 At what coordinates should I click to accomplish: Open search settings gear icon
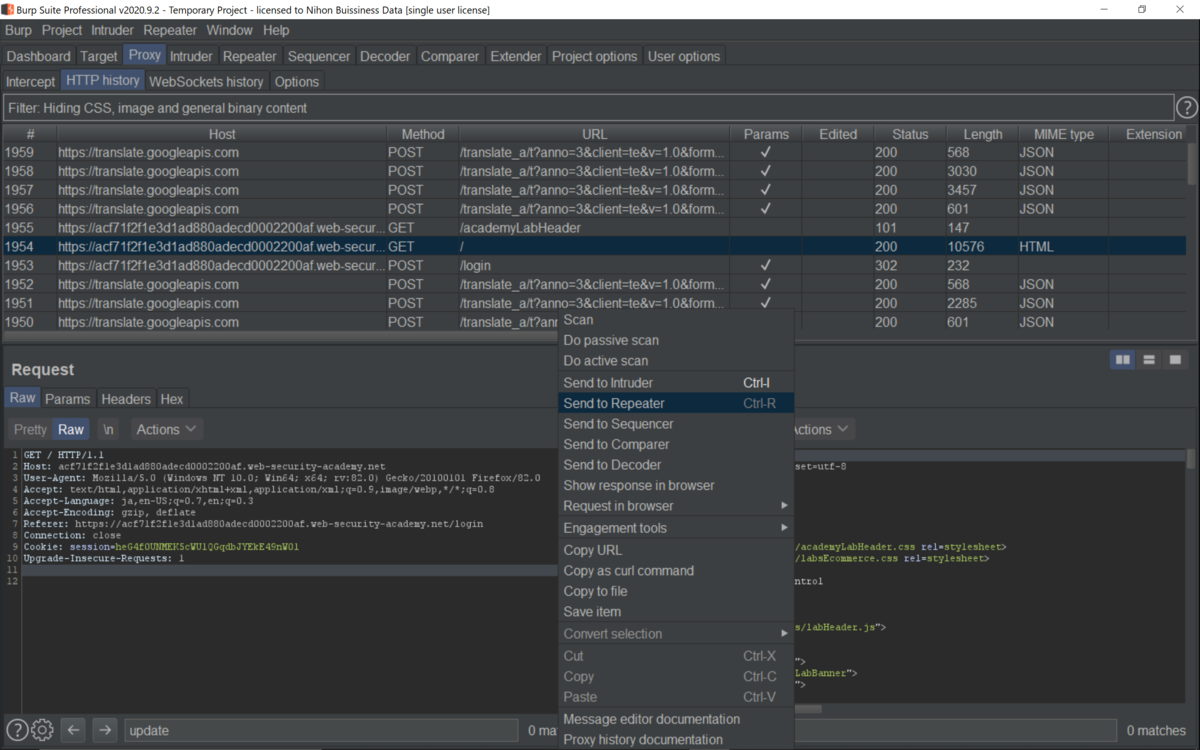click(x=42, y=730)
